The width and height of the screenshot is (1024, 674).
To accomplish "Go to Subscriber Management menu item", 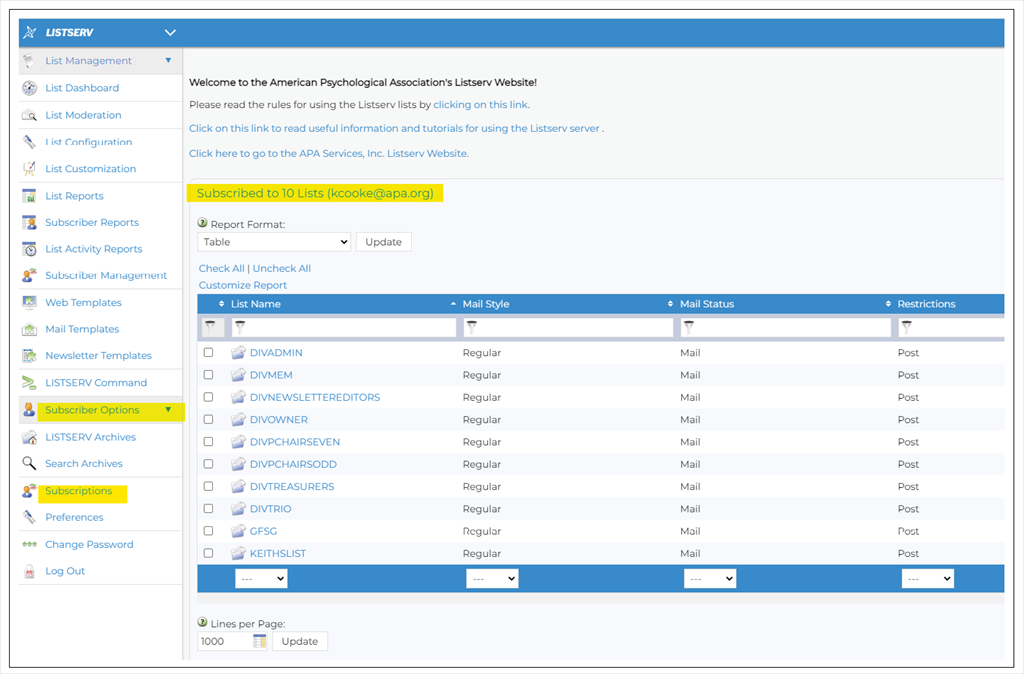I will [x=105, y=276].
